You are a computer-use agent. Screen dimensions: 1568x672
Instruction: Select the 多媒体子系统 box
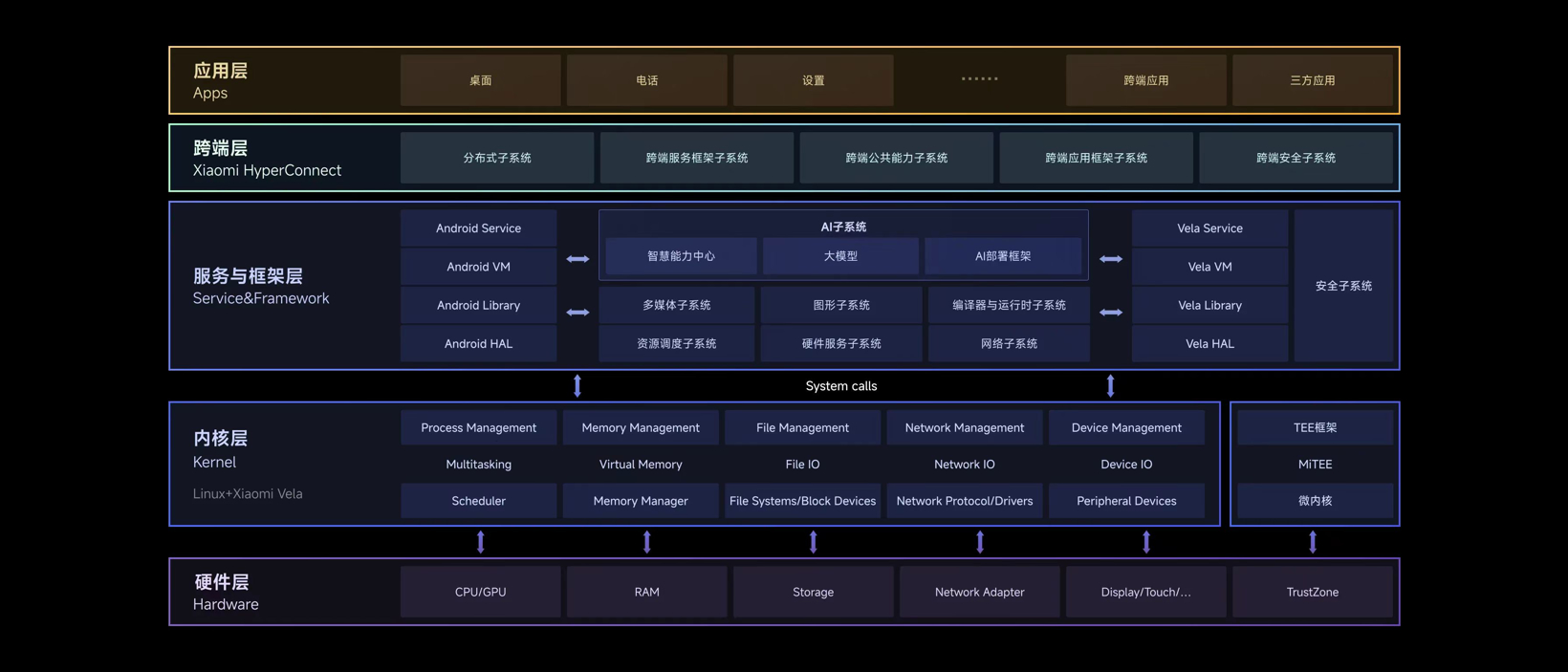pos(676,305)
